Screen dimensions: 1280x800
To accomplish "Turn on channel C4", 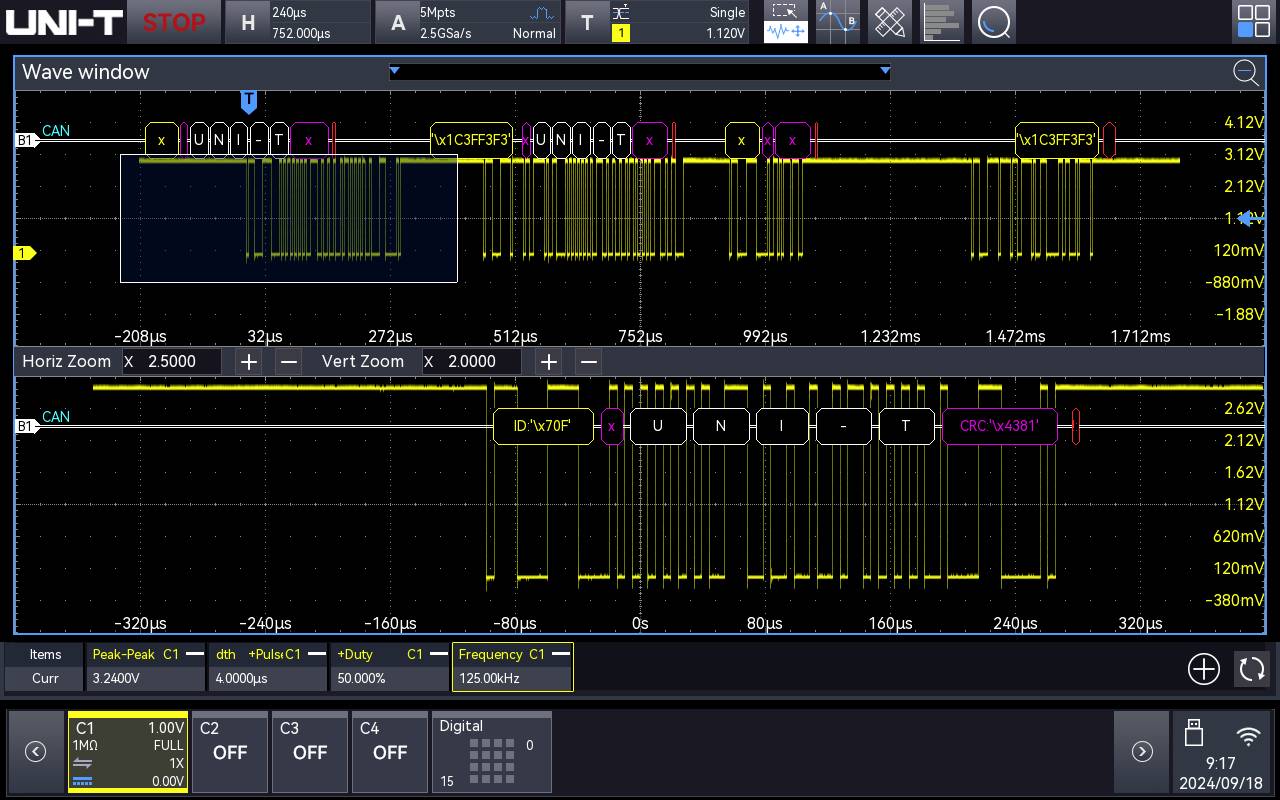I will [389, 752].
